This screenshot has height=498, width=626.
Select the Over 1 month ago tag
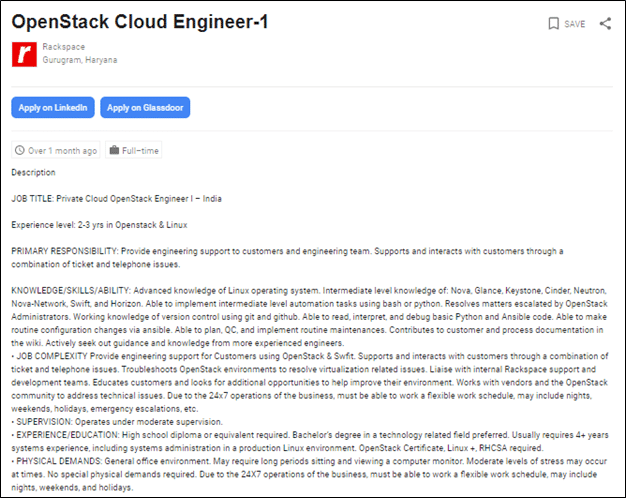coord(55,150)
